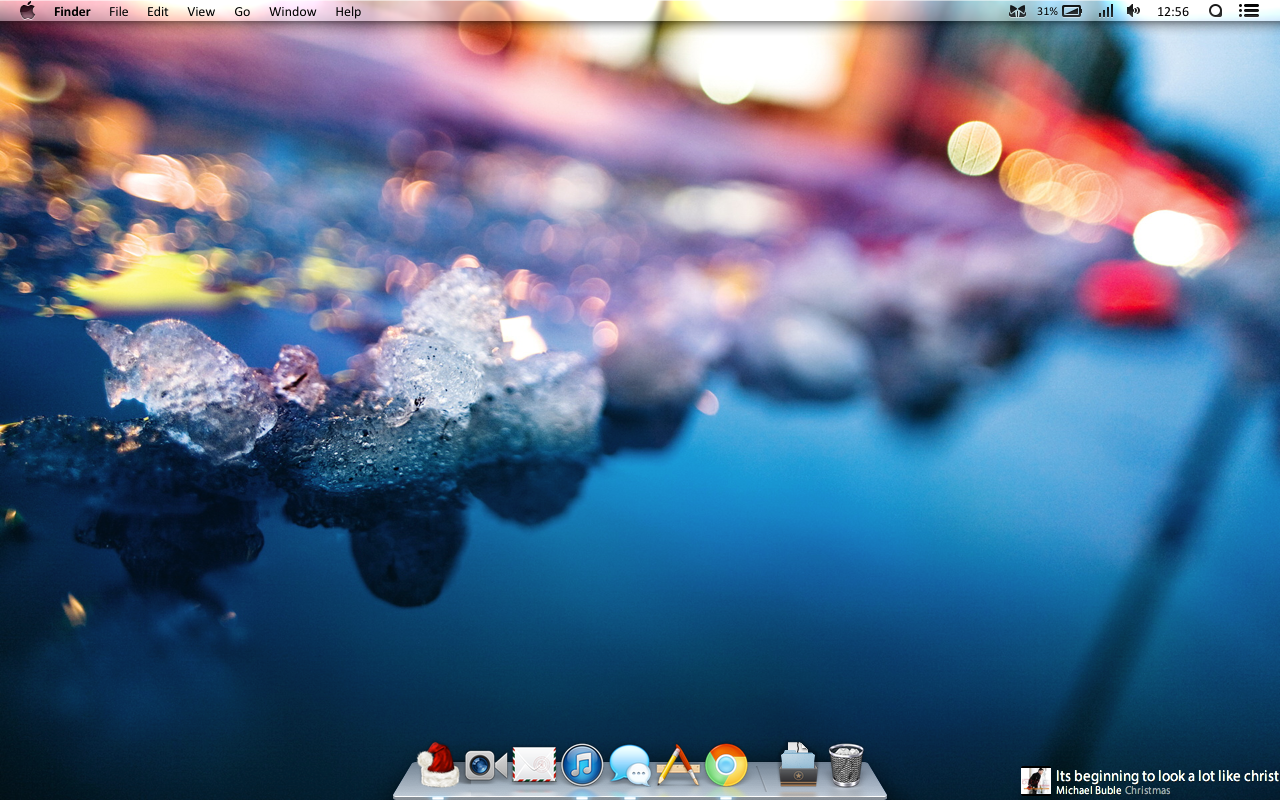Open the documents stack in Dock
Image resolution: width=1280 pixels, height=800 pixels.
pos(798,764)
